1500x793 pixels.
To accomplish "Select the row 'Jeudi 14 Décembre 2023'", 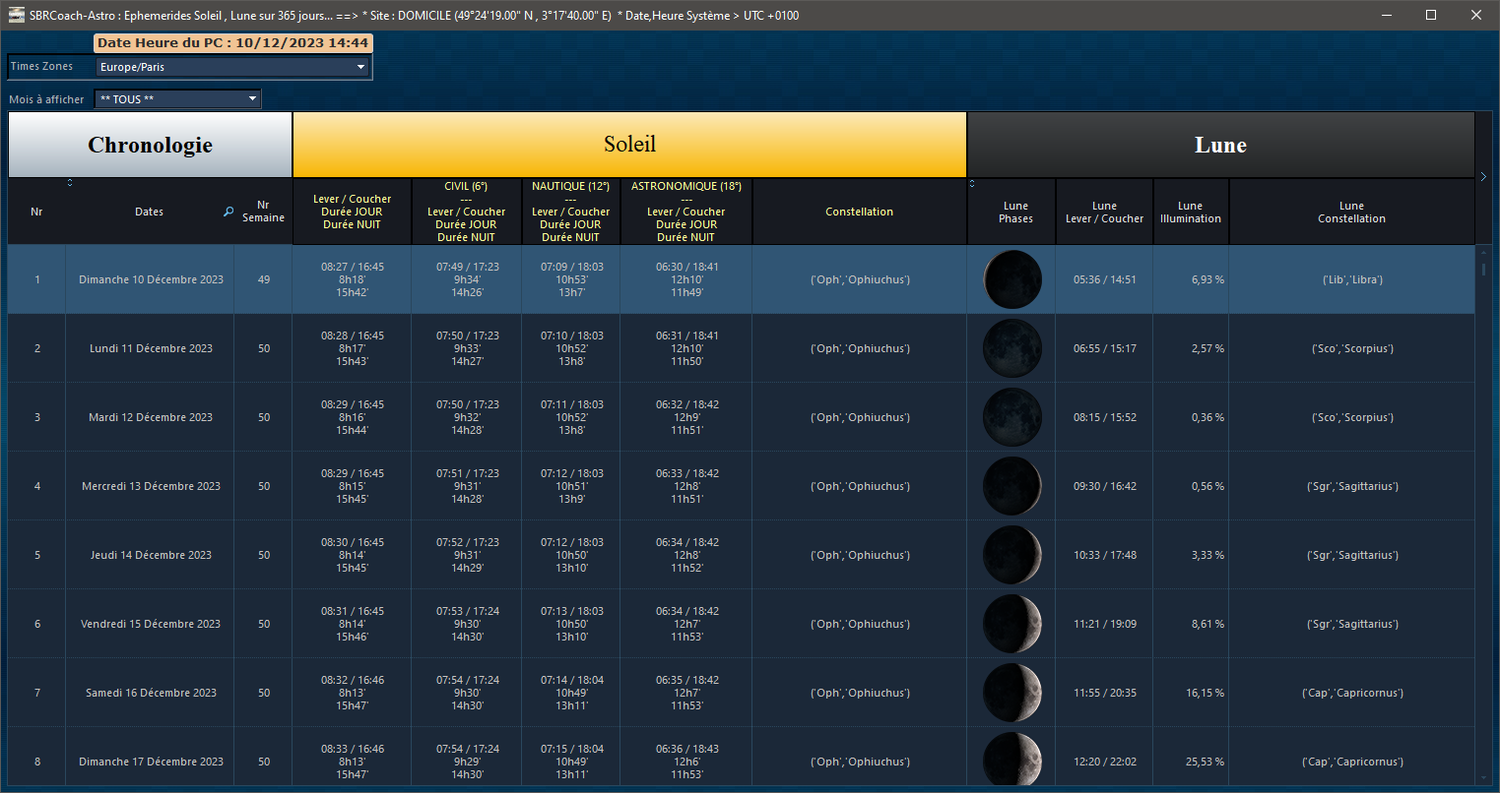I will point(741,555).
